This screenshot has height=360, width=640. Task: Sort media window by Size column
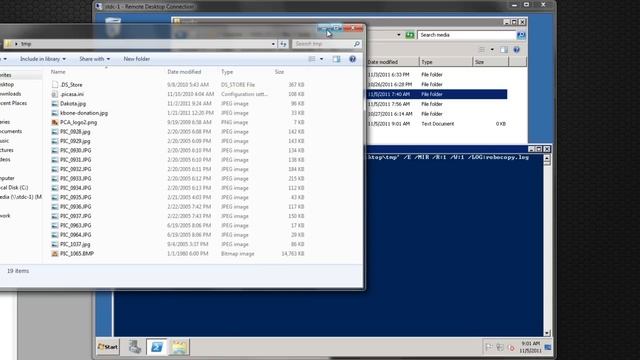pyautogui.click(x=491, y=62)
